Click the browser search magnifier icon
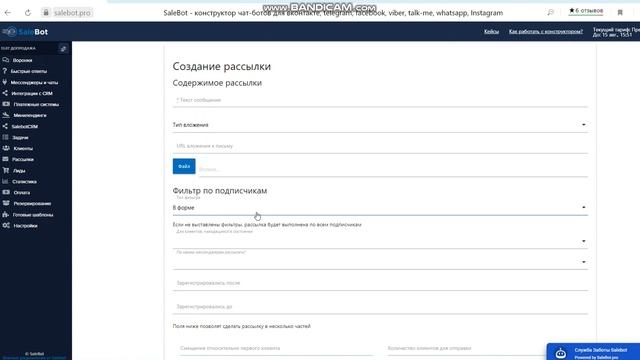The height and width of the screenshot is (360, 640). pos(551,12)
